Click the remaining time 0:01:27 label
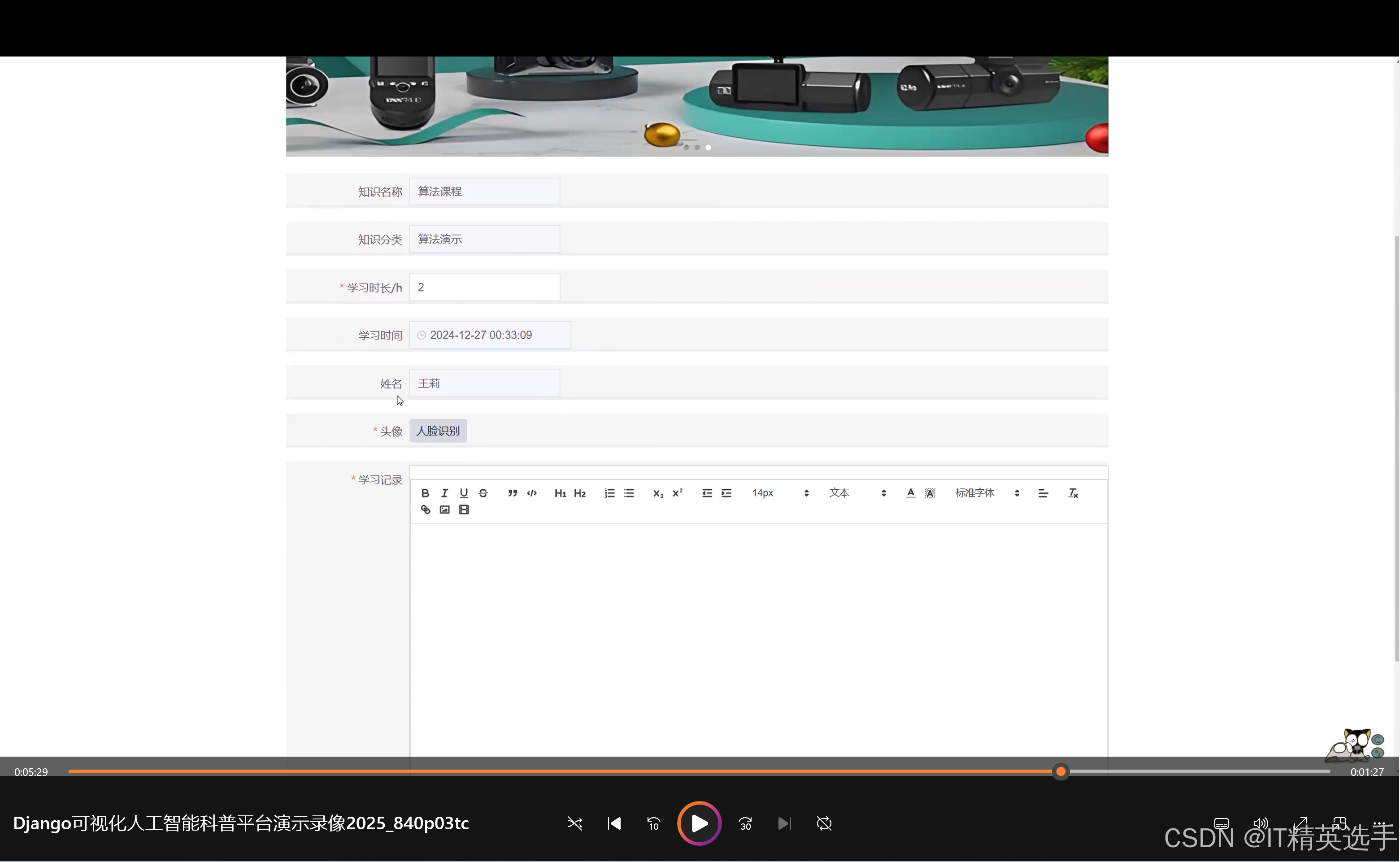 tap(1367, 772)
